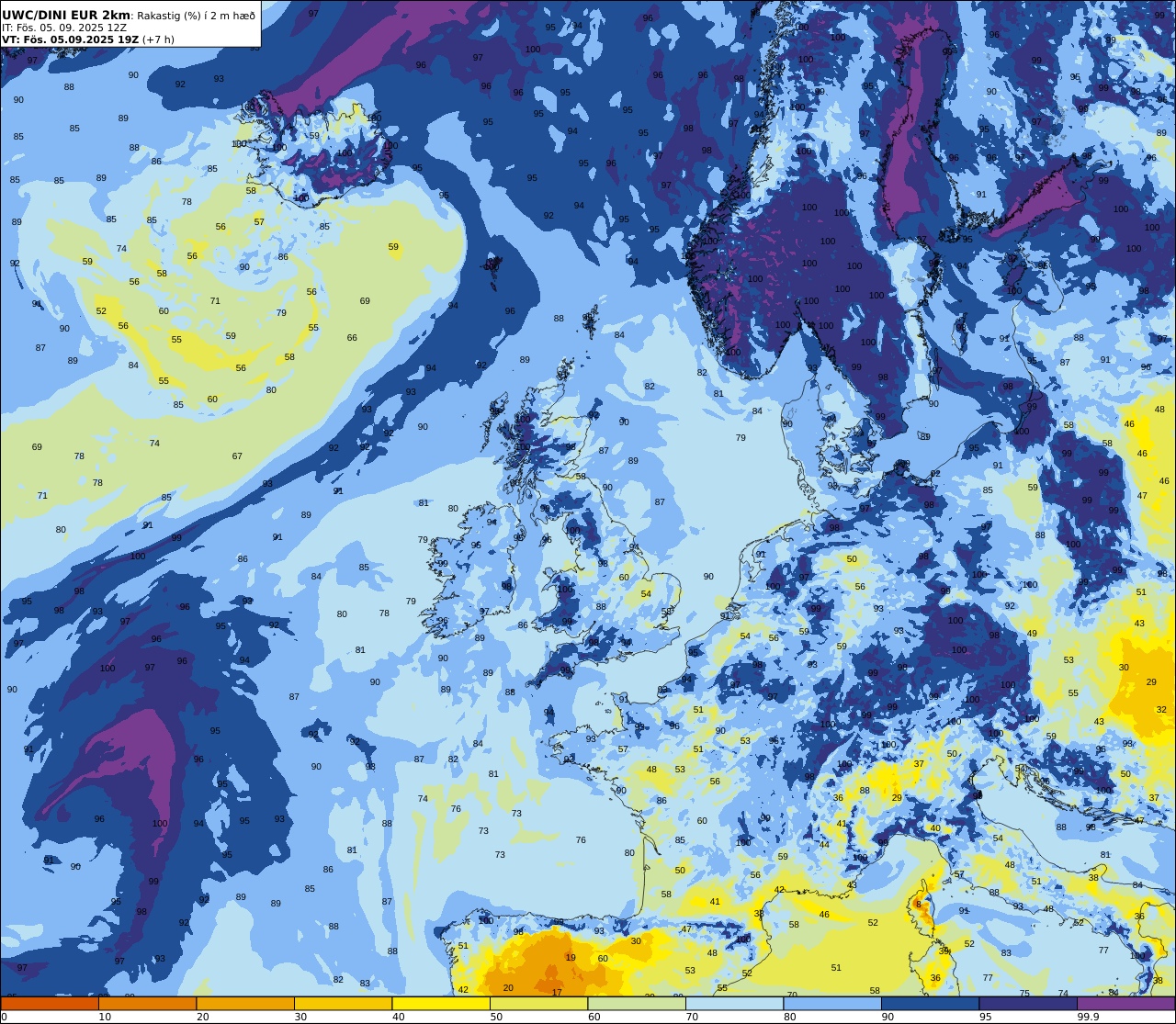This screenshot has height=1024, width=1176.
Task: Select the 30–40 golden colorbar segment
Action: pos(343,1004)
